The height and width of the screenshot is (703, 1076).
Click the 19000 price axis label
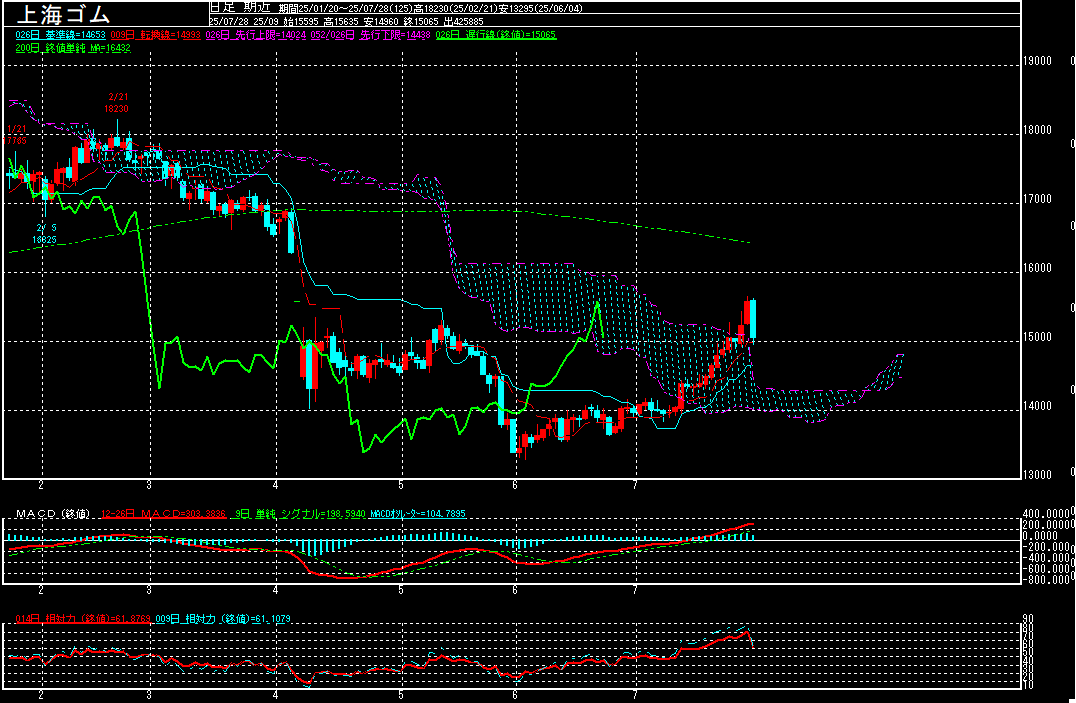1037,60
